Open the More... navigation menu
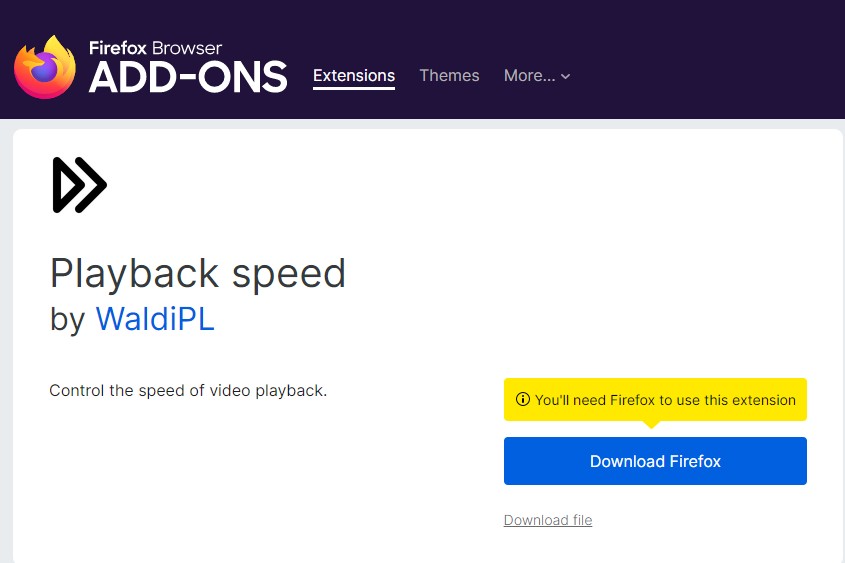The height and width of the screenshot is (563, 845). coord(529,76)
